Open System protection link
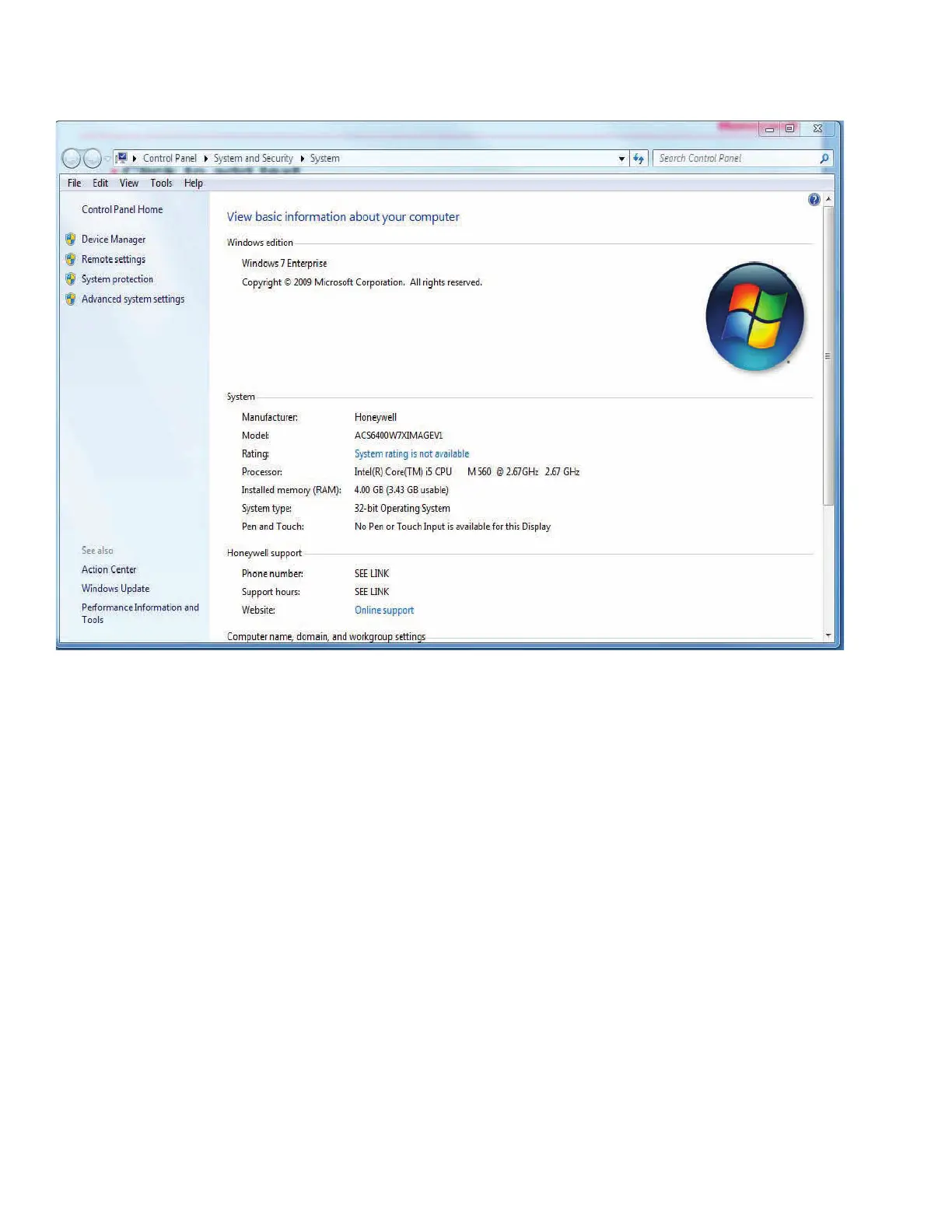952x1232 pixels. [117, 279]
